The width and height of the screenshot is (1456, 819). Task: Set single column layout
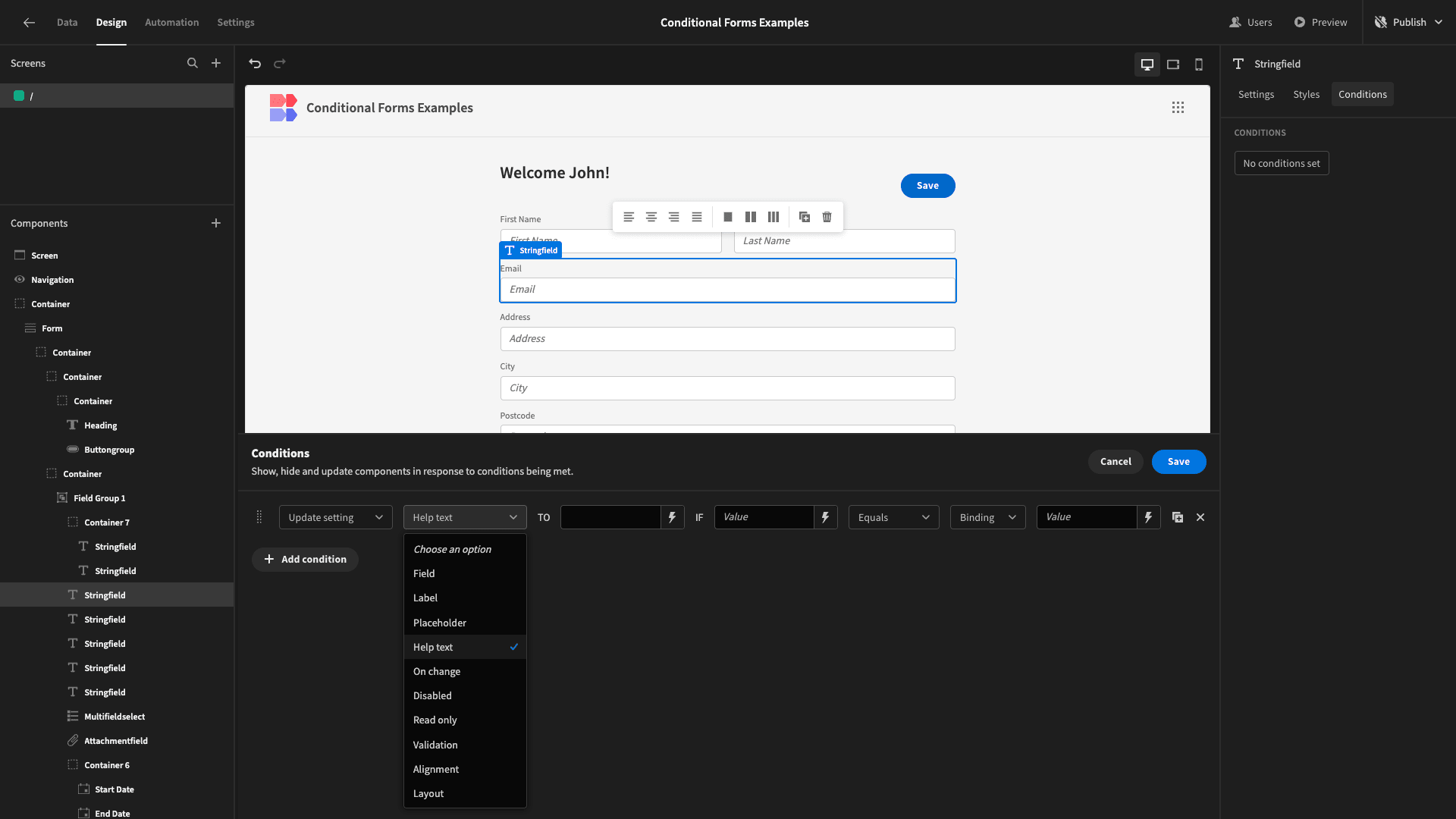point(728,217)
